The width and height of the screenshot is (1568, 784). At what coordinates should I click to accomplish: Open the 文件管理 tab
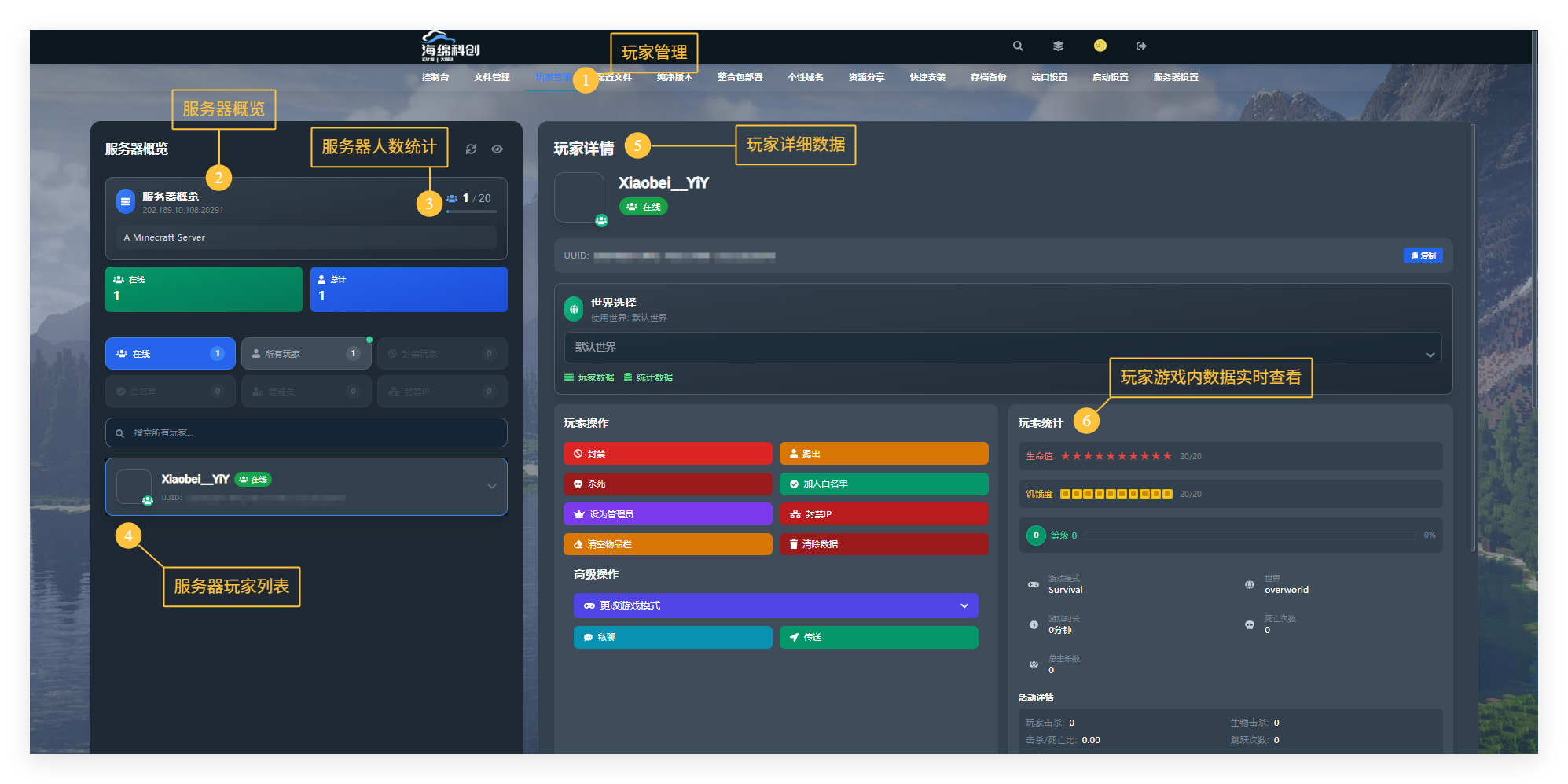tap(492, 77)
